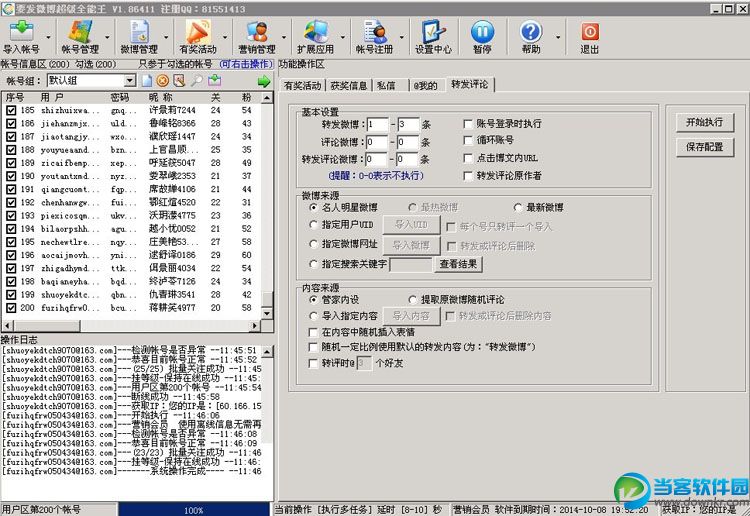Select 最新微博 radio button
This screenshot has width=750, height=516.
click(x=518, y=208)
